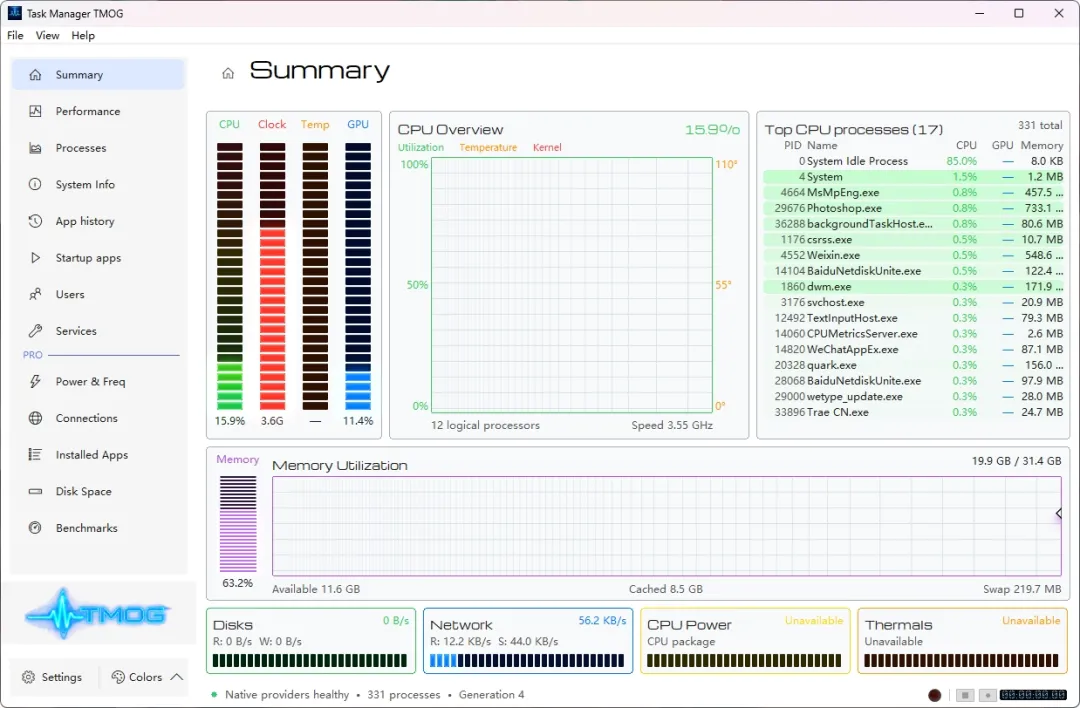Open Settings at bottom left

[52, 677]
